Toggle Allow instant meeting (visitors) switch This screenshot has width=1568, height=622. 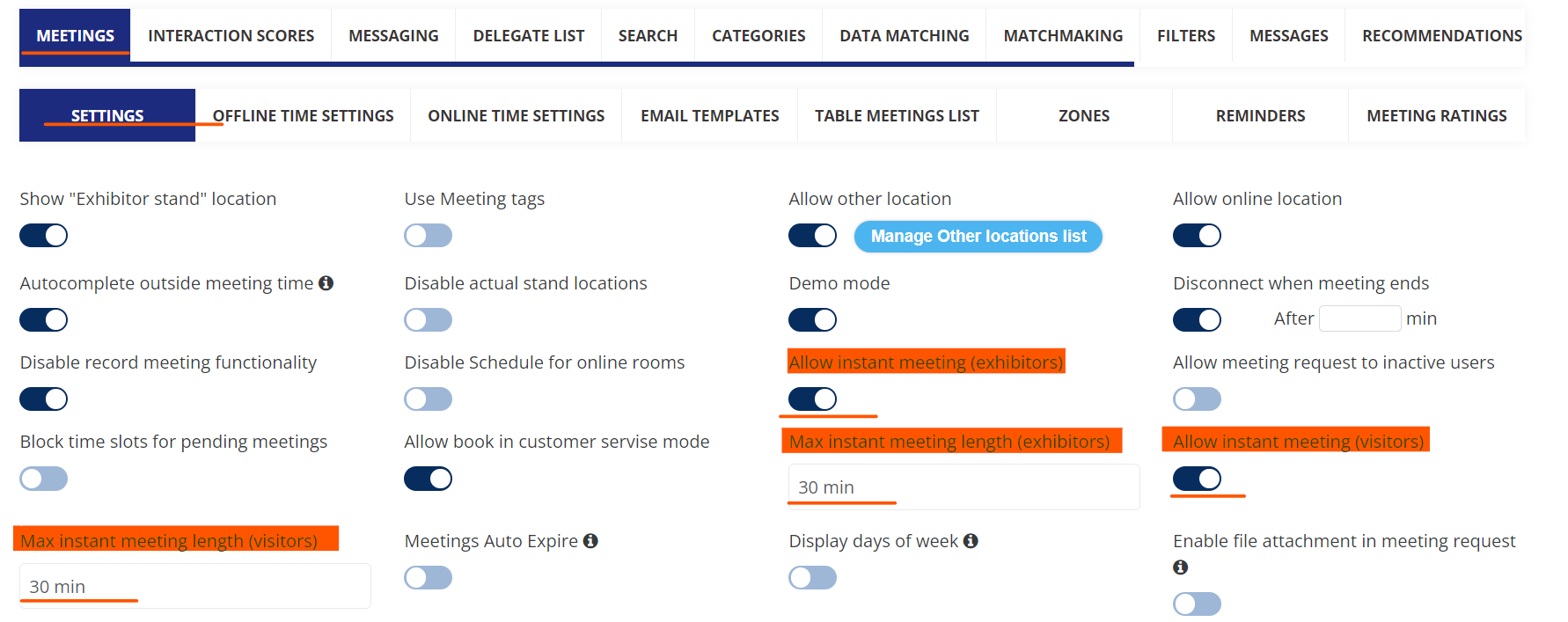(1197, 479)
